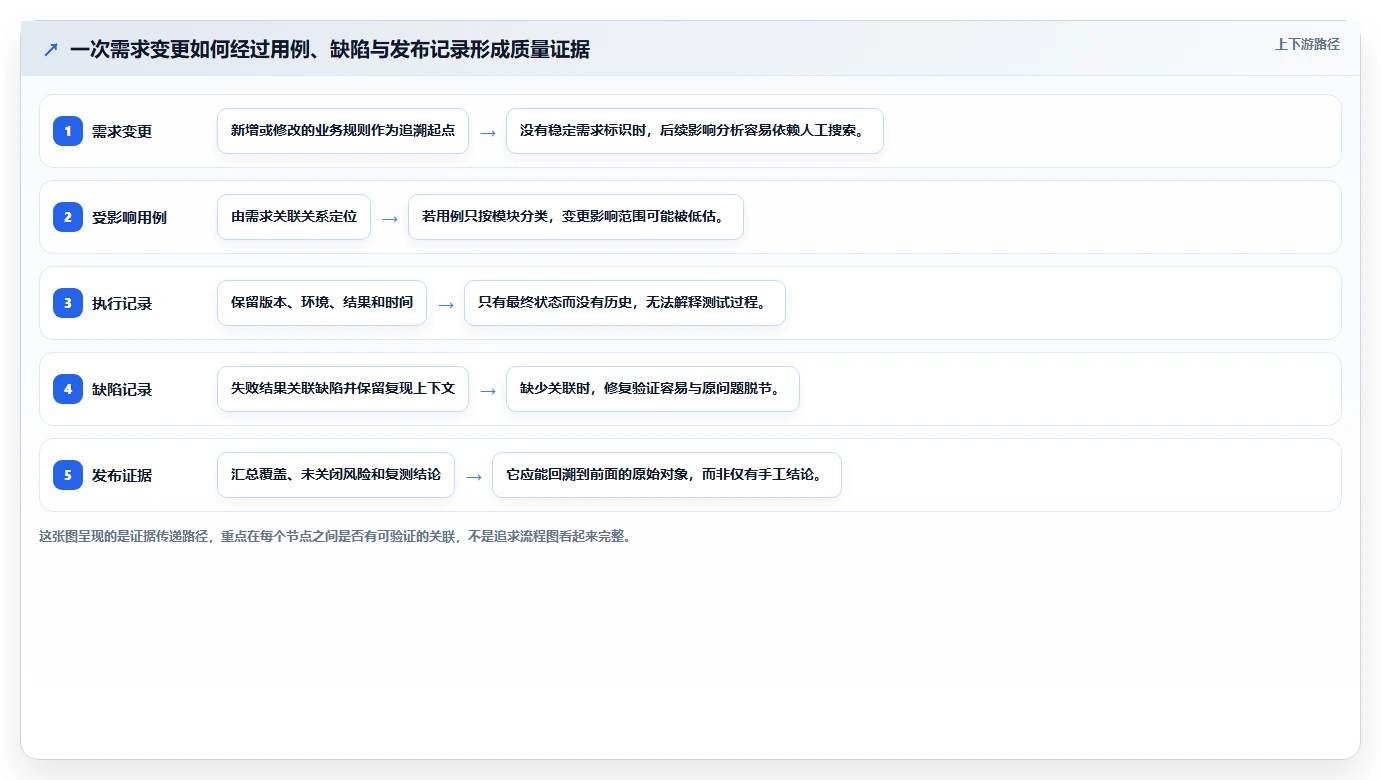Open the card 没有稳定需求标识时 note
Screen dimensions: 1381x780
695,131
